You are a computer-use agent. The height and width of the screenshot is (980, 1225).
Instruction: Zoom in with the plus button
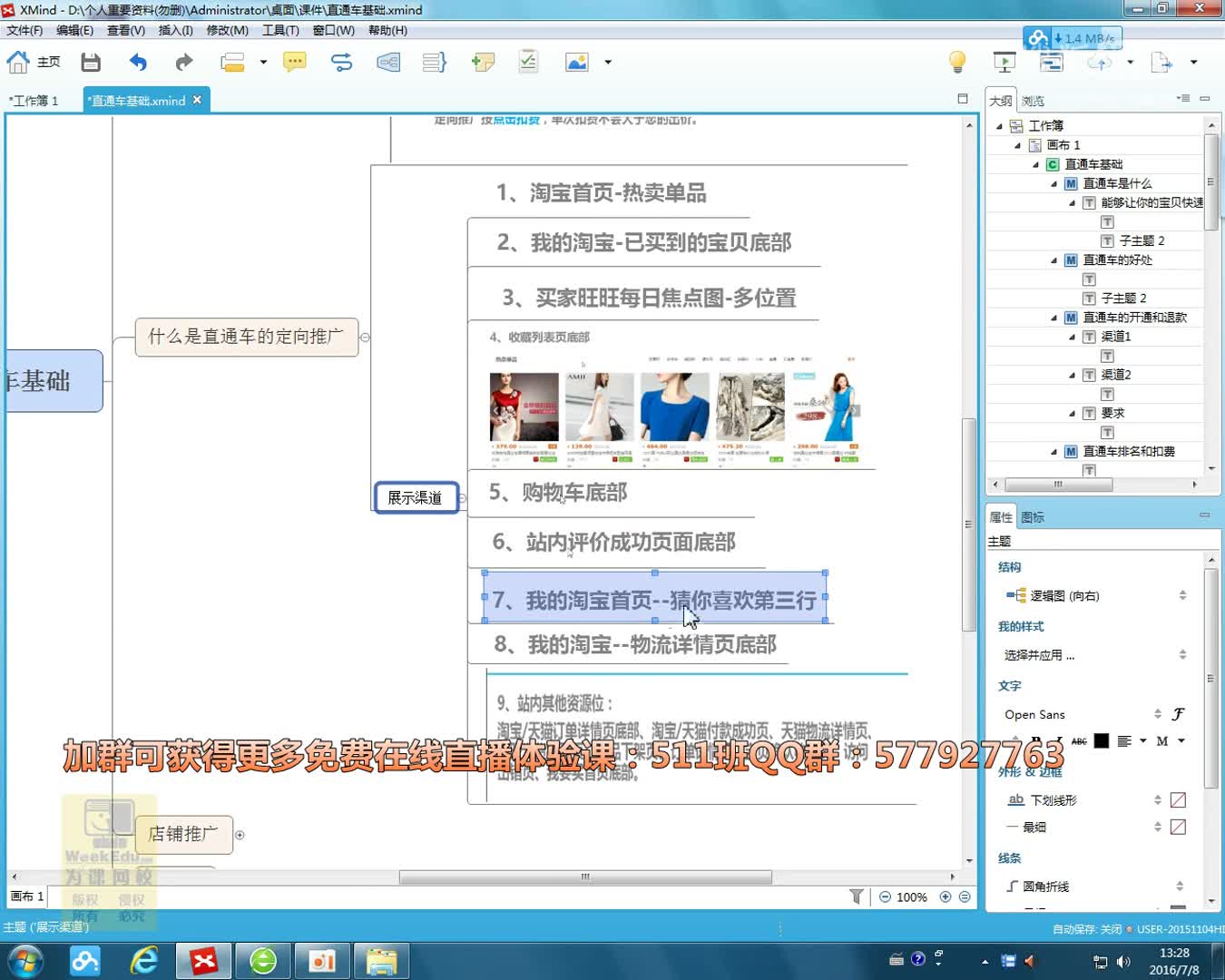pyautogui.click(x=946, y=897)
